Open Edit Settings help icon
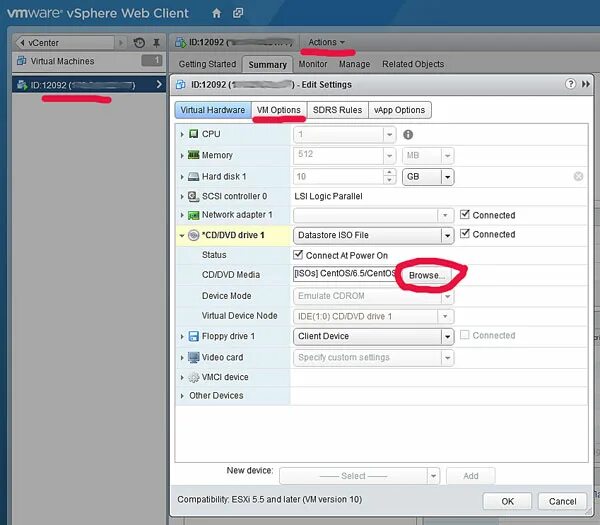600x525 pixels. (x=570, y=84)
